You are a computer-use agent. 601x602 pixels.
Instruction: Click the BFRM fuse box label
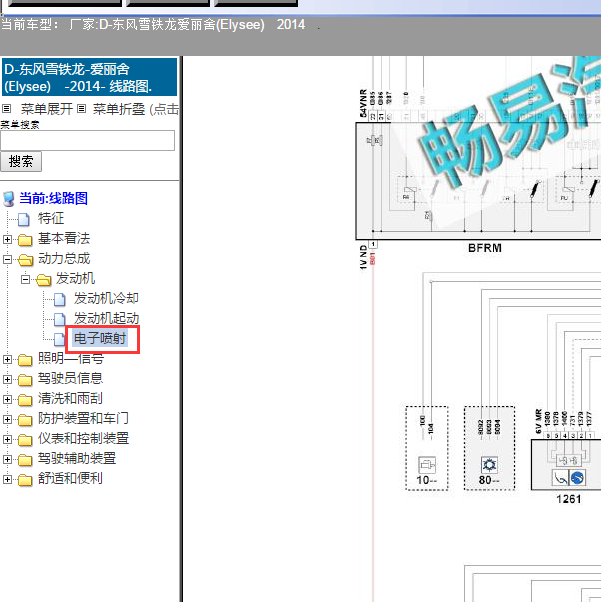pyautogui.click(x=485, y=248)
